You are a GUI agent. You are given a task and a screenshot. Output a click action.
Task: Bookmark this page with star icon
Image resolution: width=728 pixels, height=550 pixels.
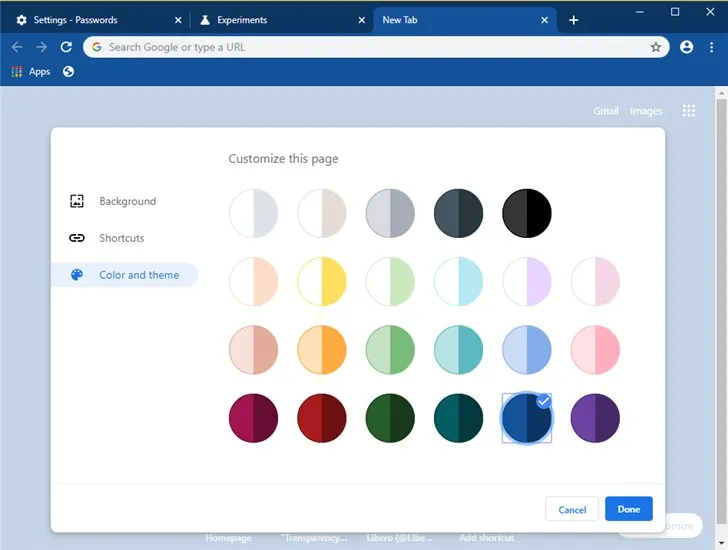click(x=656, y=47)
